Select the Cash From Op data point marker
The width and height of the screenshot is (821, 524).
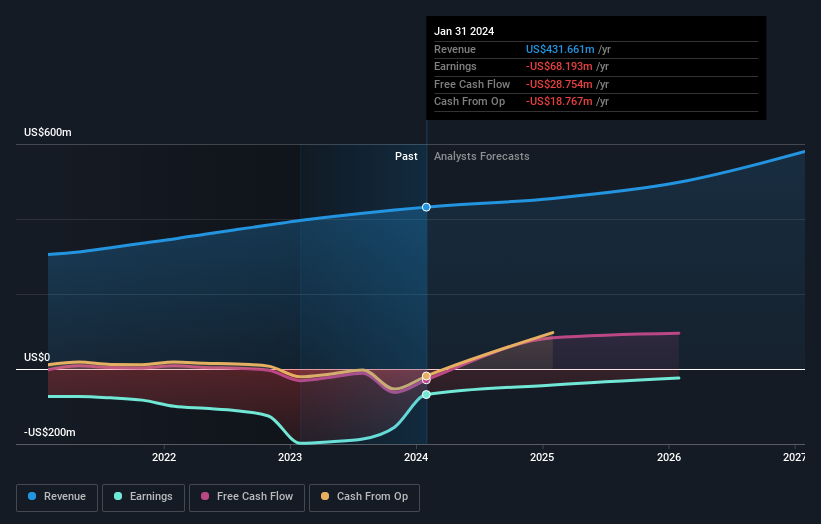[x=426, y=376]
